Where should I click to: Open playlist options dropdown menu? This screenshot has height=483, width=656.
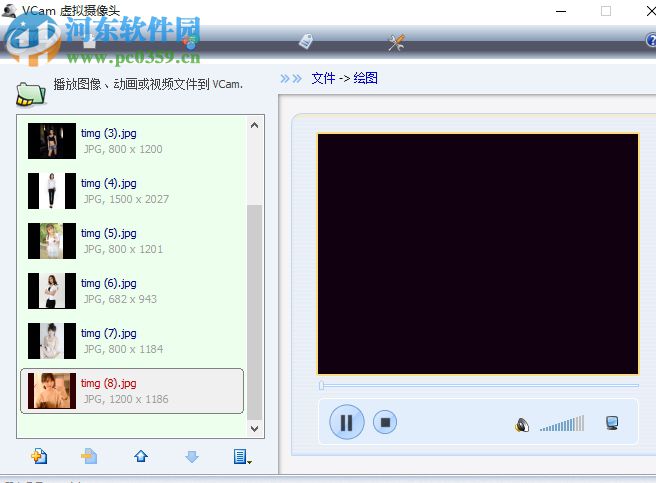(x=242, y=456)
